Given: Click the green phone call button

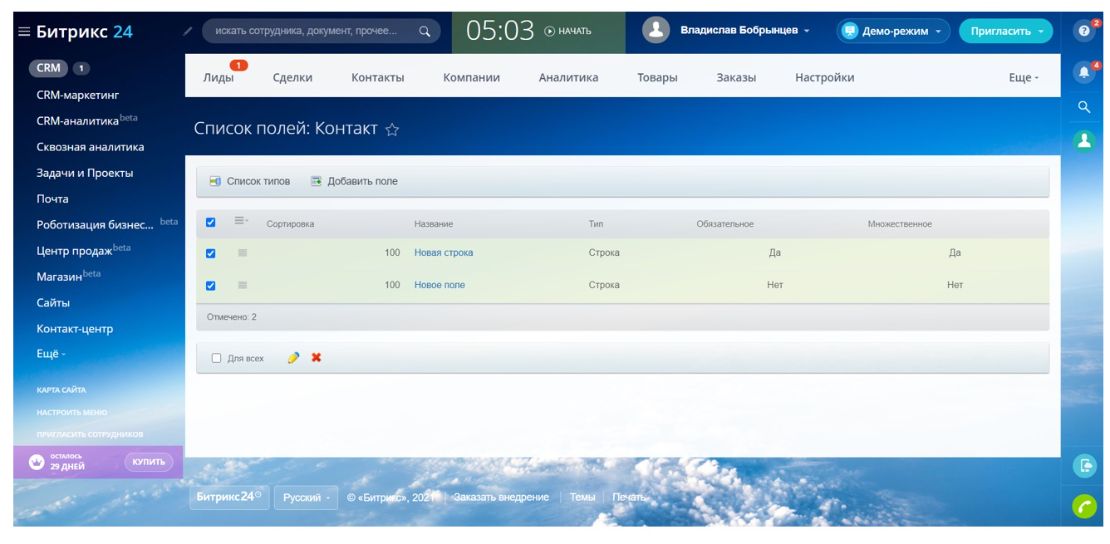Looking at the screenshot, I should tap(1084, 506).
